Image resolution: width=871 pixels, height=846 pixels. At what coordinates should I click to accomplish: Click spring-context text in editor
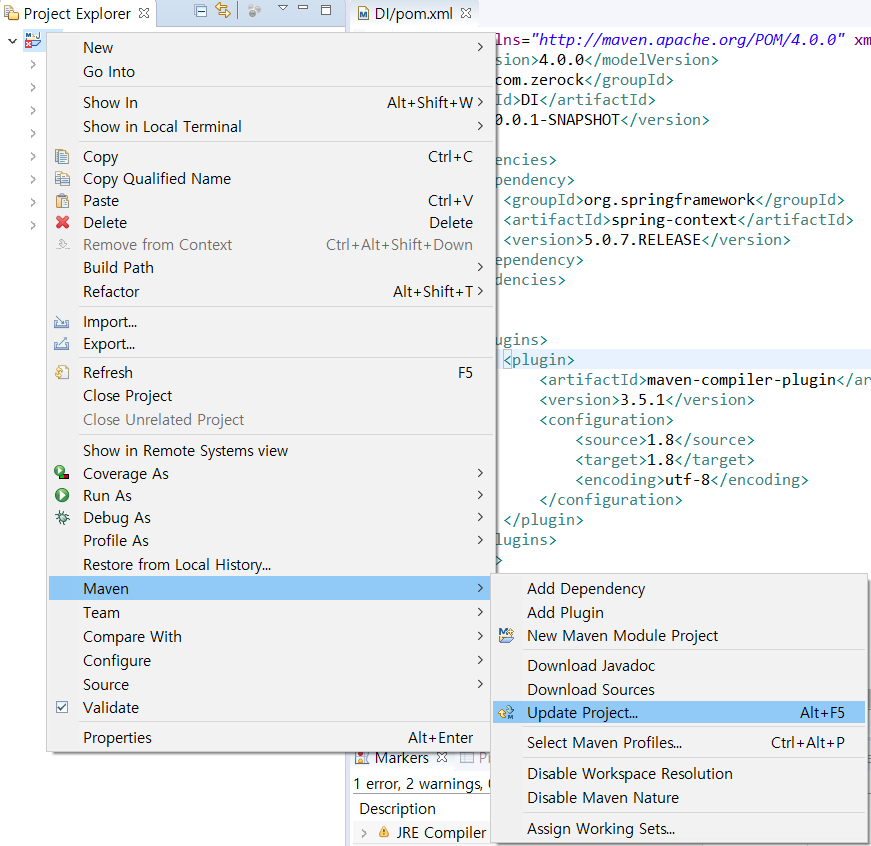tap(674, 220)
